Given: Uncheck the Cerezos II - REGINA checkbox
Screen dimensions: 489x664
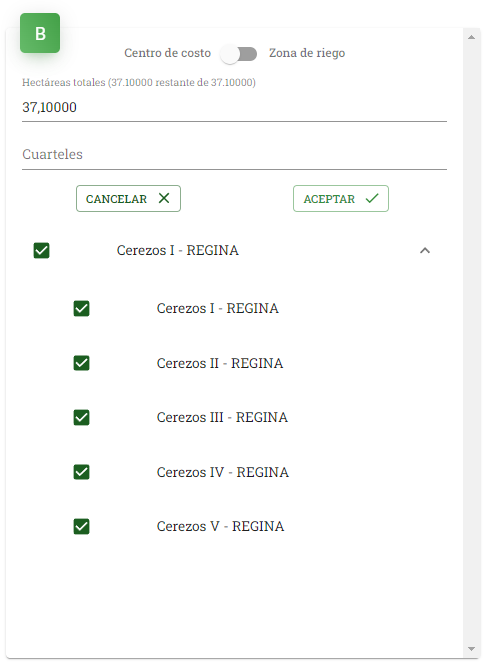Looking at the screenshot, I should pyautogui.click(x=81, y=363).
